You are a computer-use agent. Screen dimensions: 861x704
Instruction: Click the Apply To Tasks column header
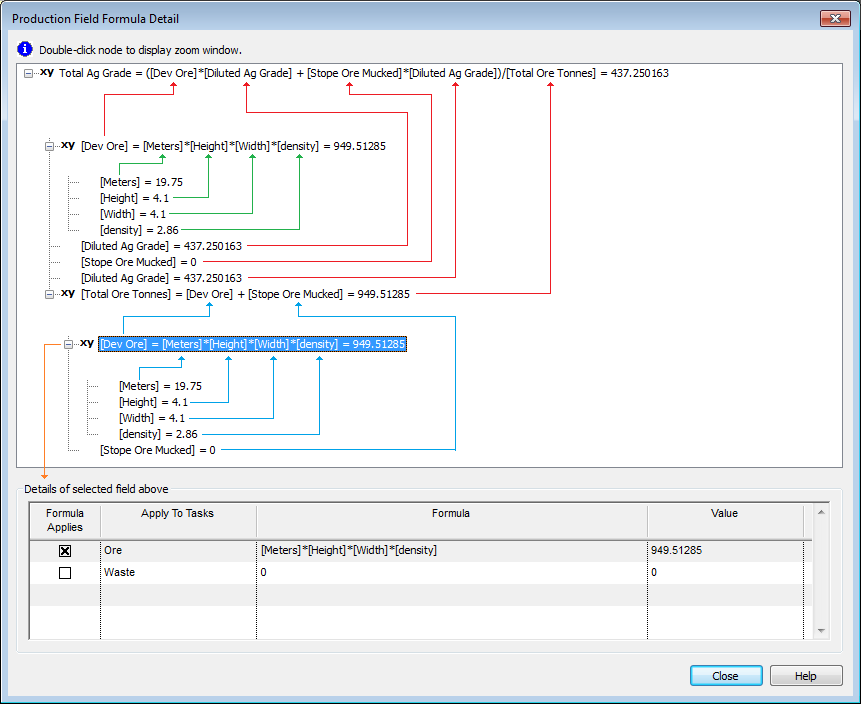point(177,514)
